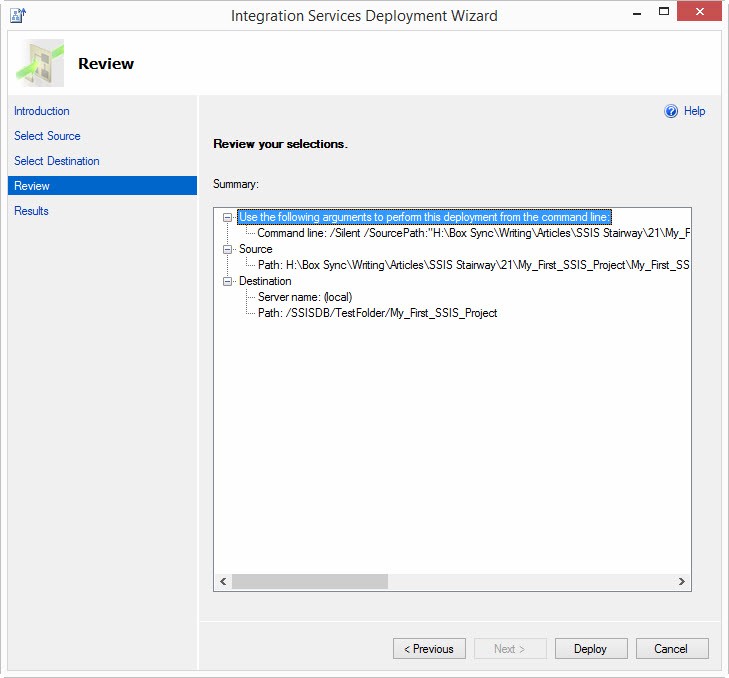The image size is (729, 678).
Task: Click the summary horizontal scrollbar thumb
Action: (x=309, y=581)
